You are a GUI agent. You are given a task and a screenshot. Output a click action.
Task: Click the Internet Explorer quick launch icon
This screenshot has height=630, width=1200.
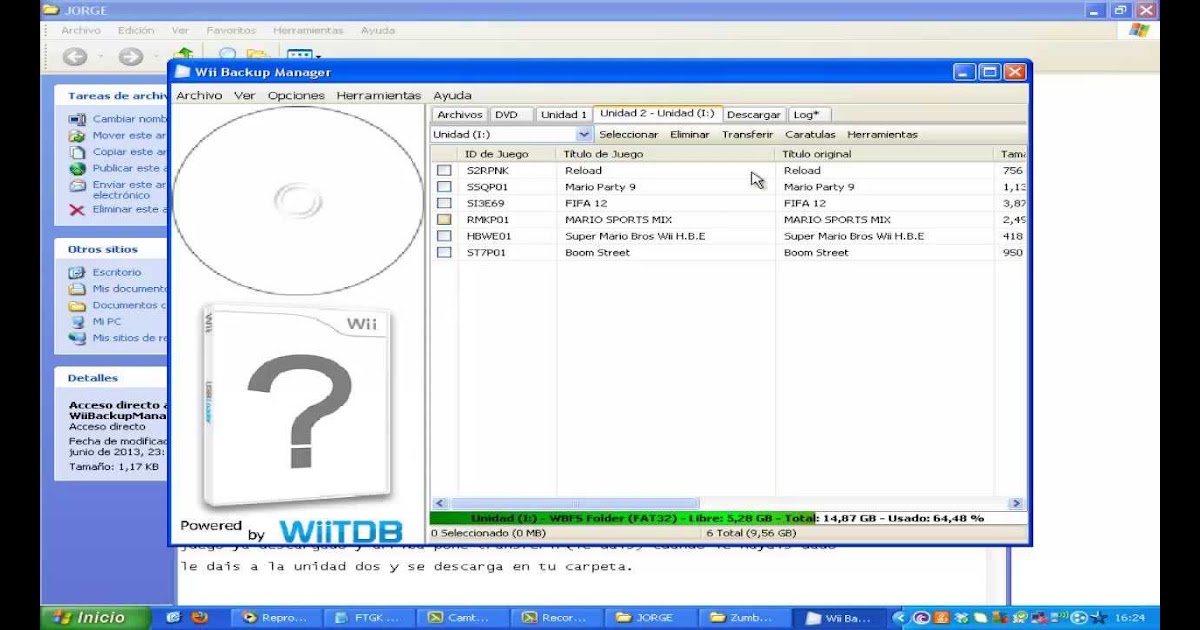click(x=173, y=618)
